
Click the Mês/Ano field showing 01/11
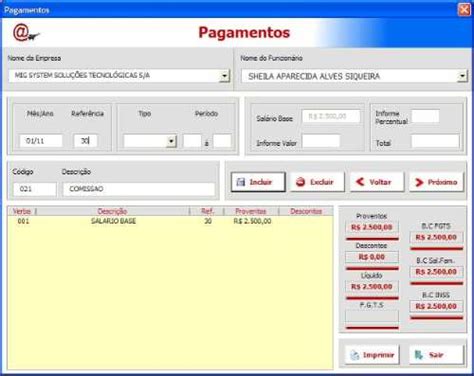pyautogui.click(x=41, y=141)
